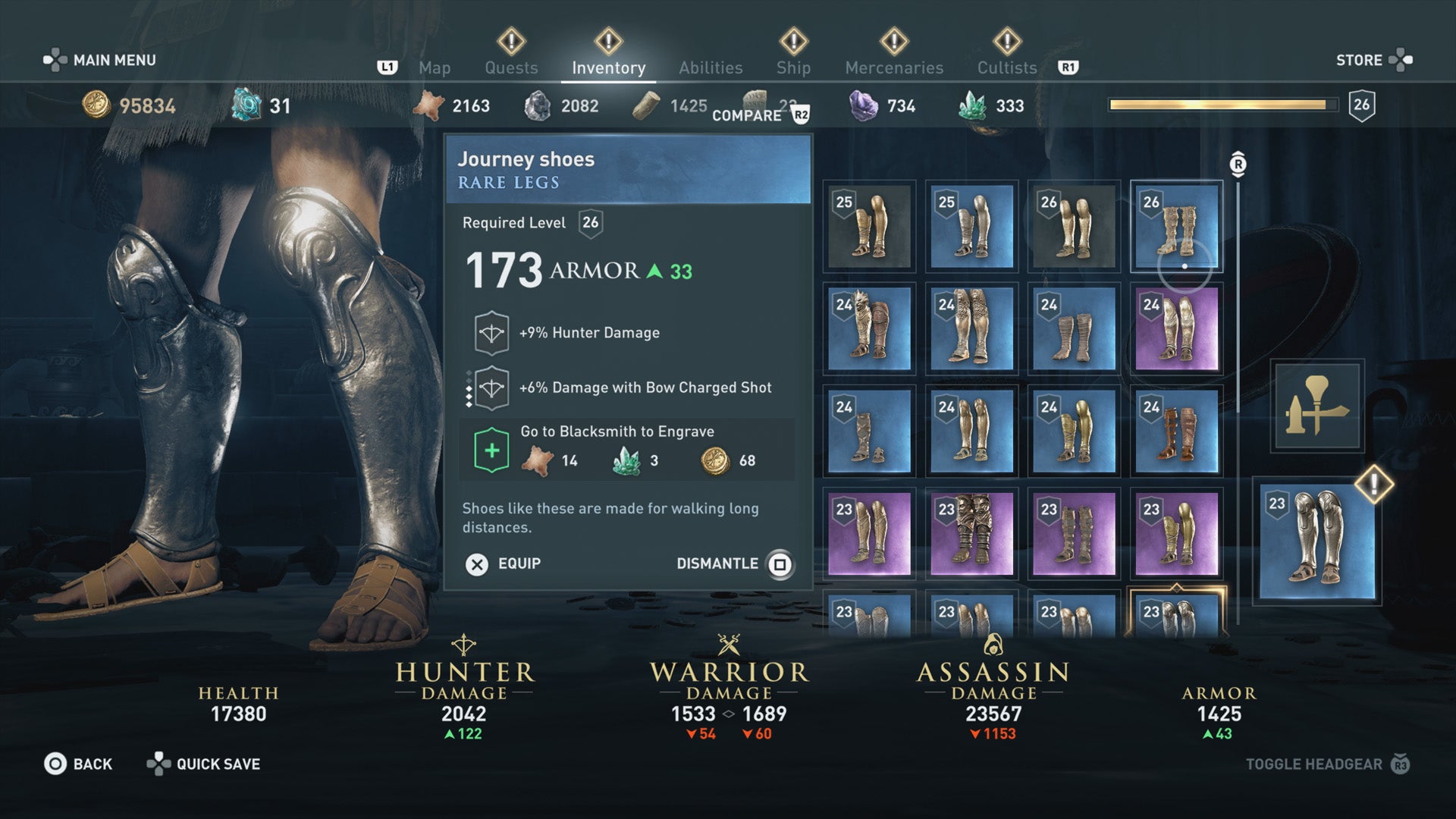Open the Mercenaries tab
Screen dimensions: 1456x819
point(894,67)
